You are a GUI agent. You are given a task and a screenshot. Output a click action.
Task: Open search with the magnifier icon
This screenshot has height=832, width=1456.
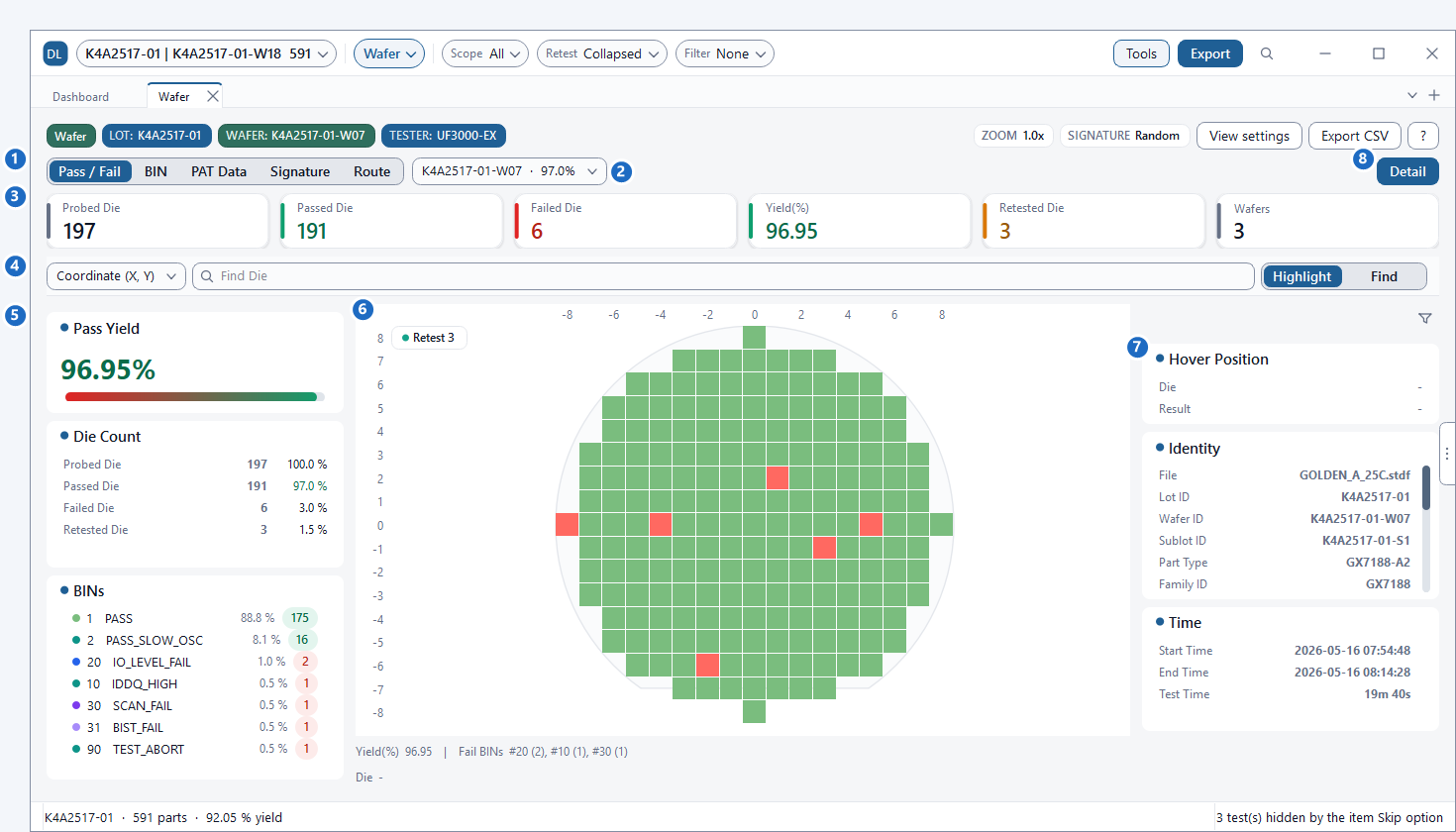click(1267, 53)
